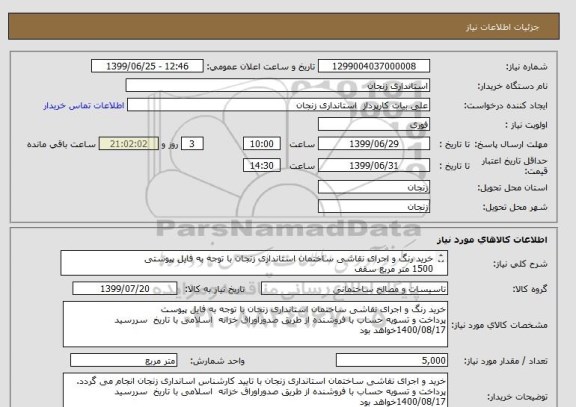This screenshot has height=407, width=576.
Task: Click the request creator field علی بیات
Action: (278, 105)
